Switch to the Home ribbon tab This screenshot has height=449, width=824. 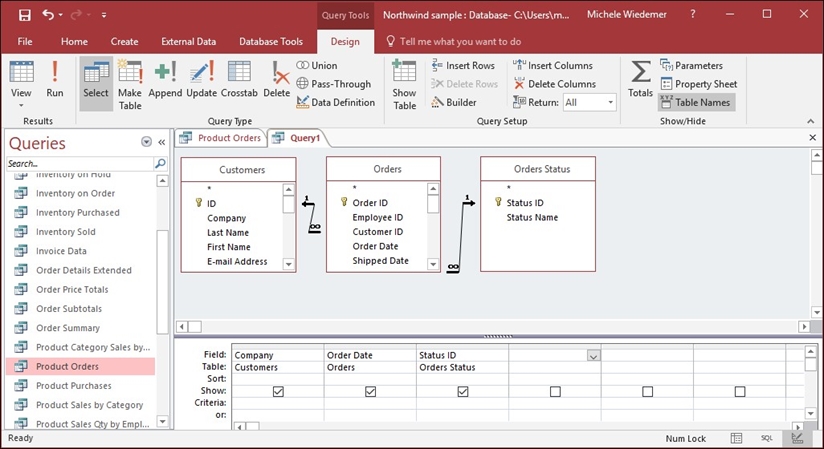click(x=74, y=42)
